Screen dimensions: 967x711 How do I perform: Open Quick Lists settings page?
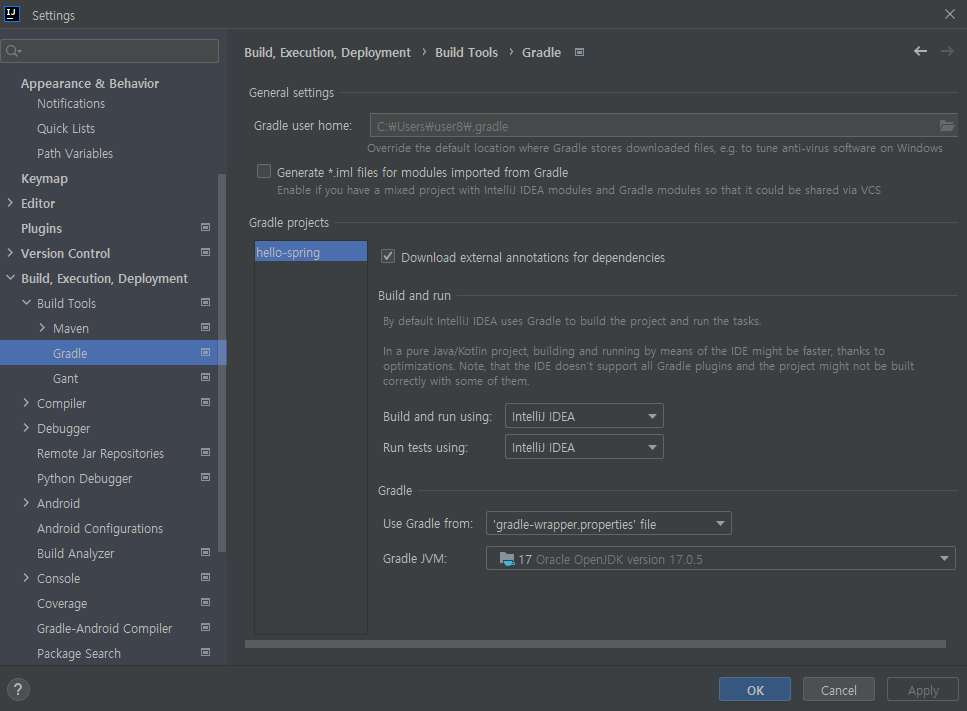pos(66,128)
